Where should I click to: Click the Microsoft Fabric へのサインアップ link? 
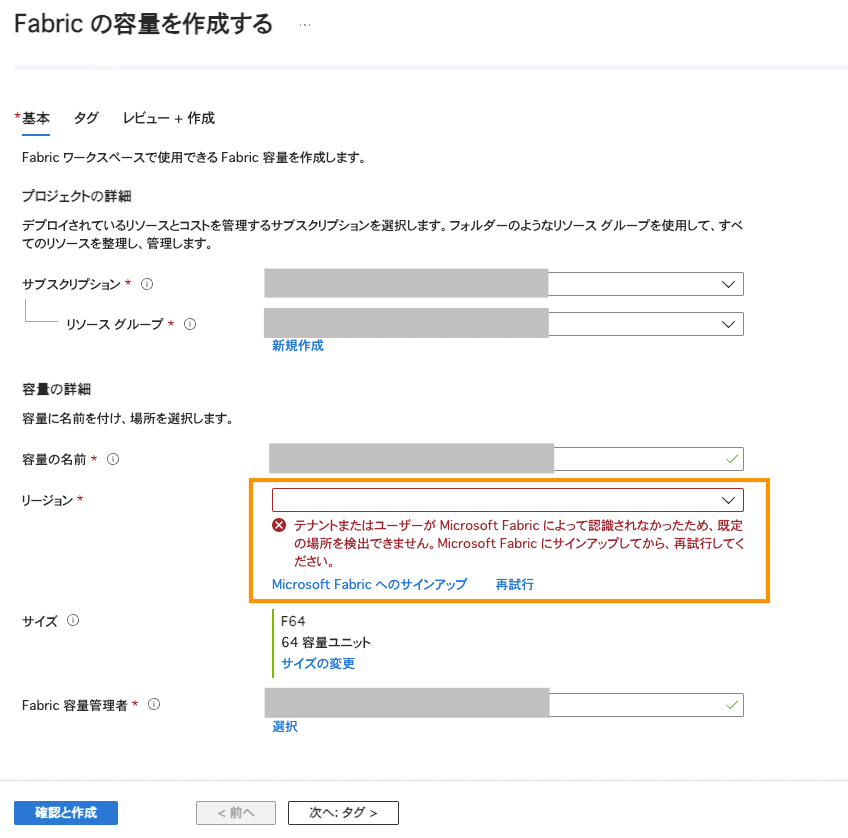coord(369,584)
